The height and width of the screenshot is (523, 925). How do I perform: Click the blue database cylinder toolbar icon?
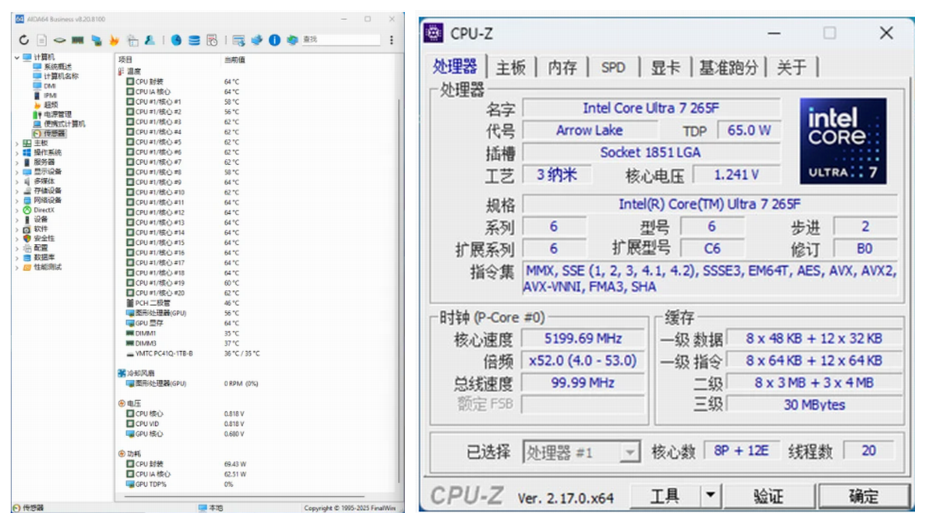tap(194, 40)
